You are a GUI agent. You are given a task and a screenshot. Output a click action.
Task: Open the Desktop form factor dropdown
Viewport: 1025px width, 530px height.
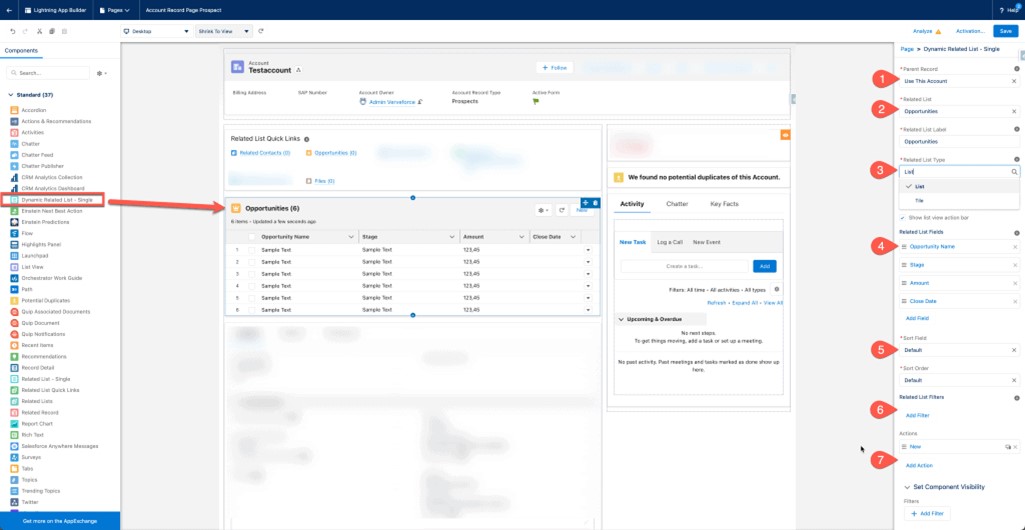click(156, 31)
